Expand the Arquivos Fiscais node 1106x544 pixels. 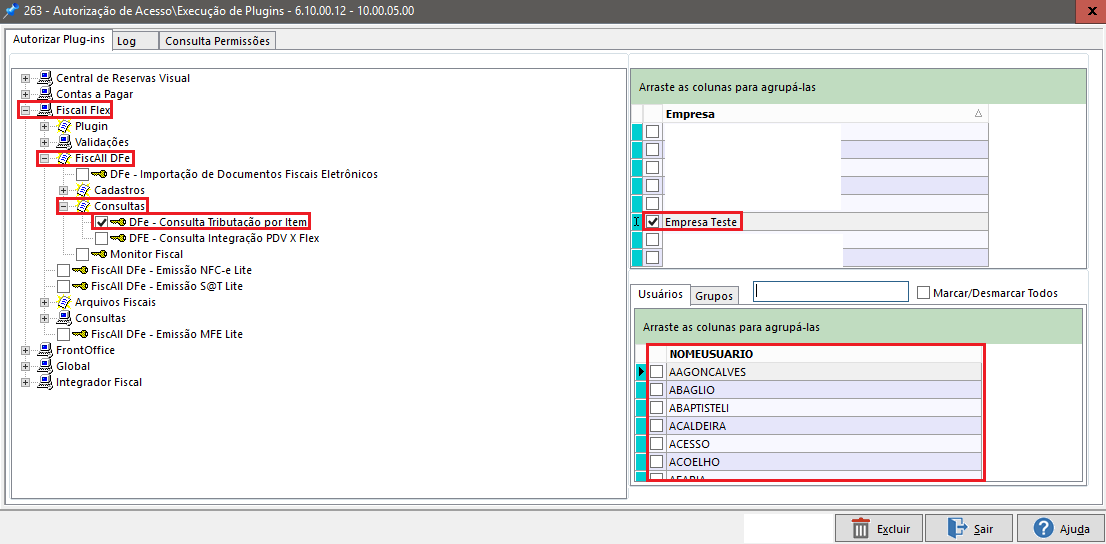coord(45,303)
